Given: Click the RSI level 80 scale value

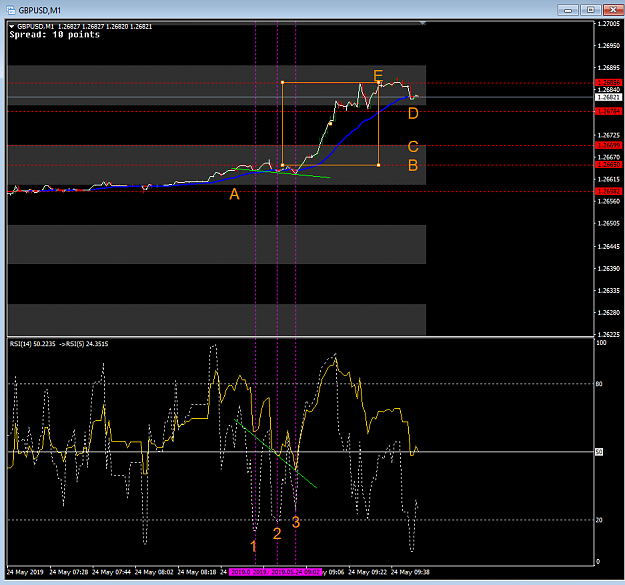Looking at the screenshot, I should pyautogui.click(x=599, y=384).
